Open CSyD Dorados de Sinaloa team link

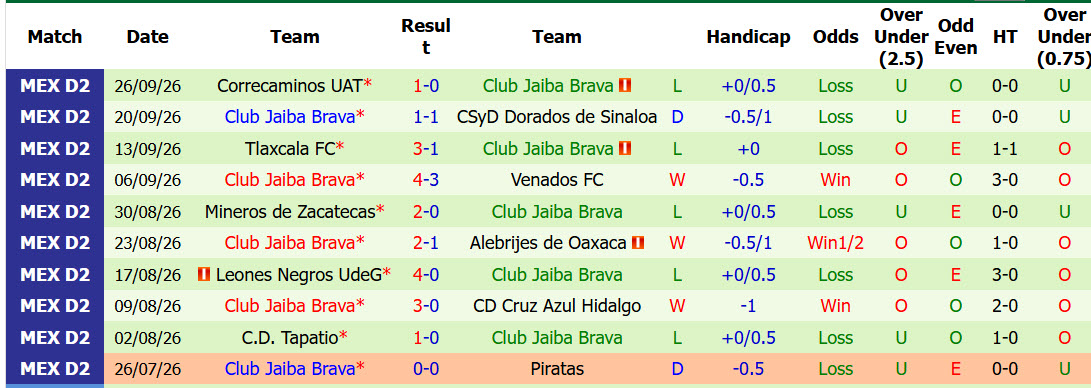click(x=557, y=117)
